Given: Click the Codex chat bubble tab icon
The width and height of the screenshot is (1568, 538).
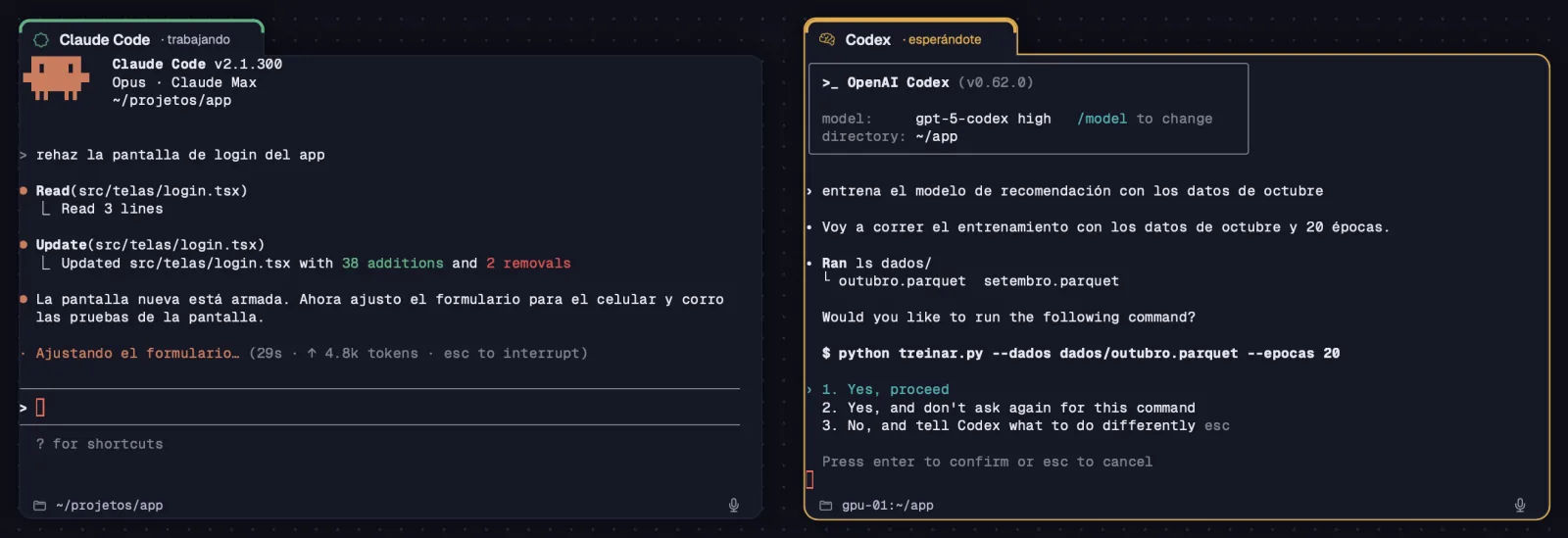Looking at the screenshot, I should tap(827, 39).
